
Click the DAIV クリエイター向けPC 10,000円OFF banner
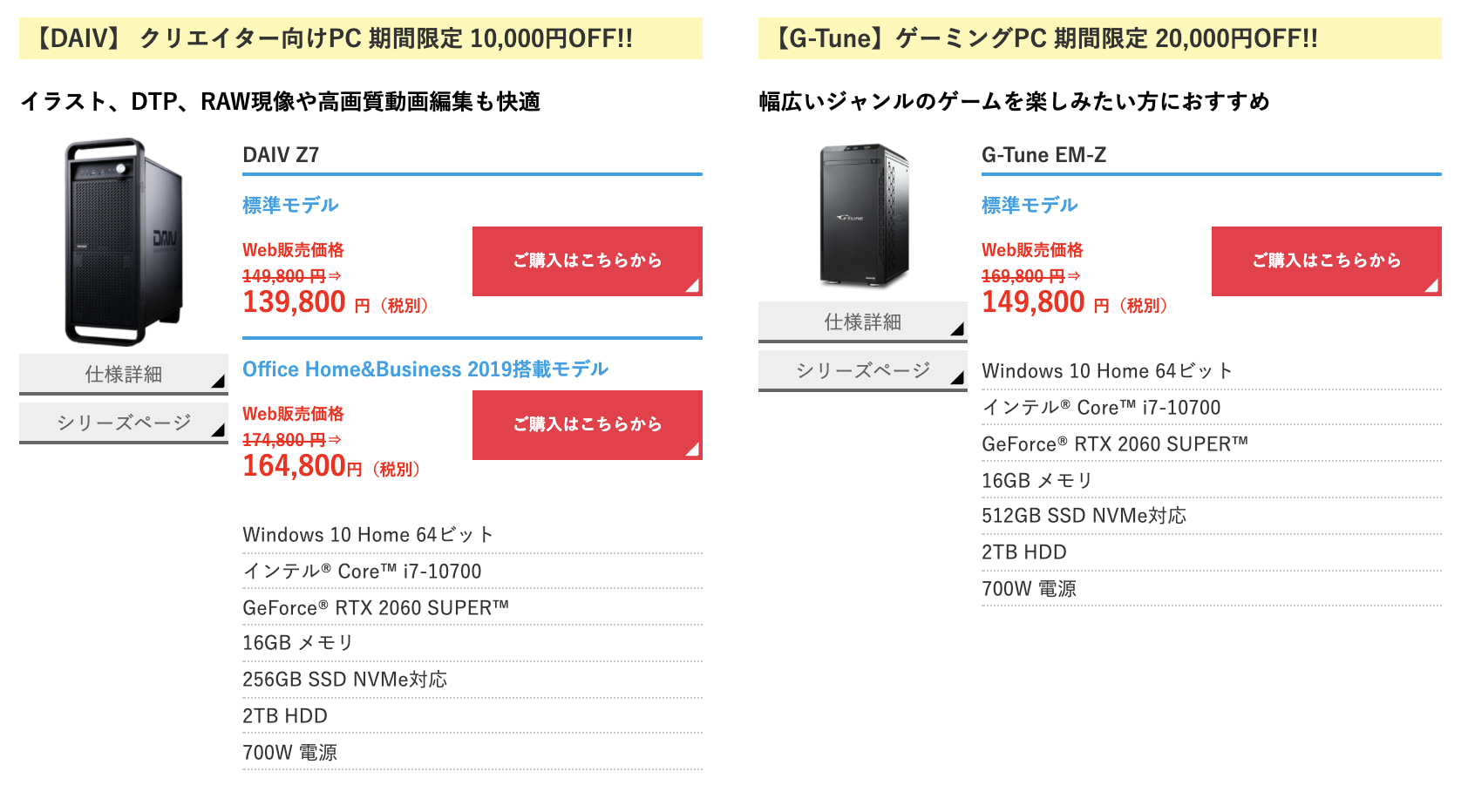[x=361, y=38]
